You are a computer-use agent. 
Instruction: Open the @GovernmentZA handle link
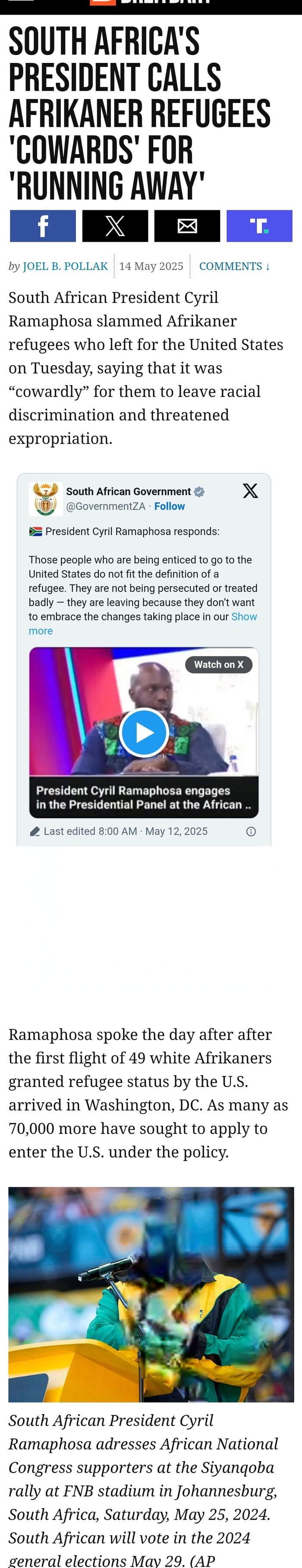tap(106, 507)
